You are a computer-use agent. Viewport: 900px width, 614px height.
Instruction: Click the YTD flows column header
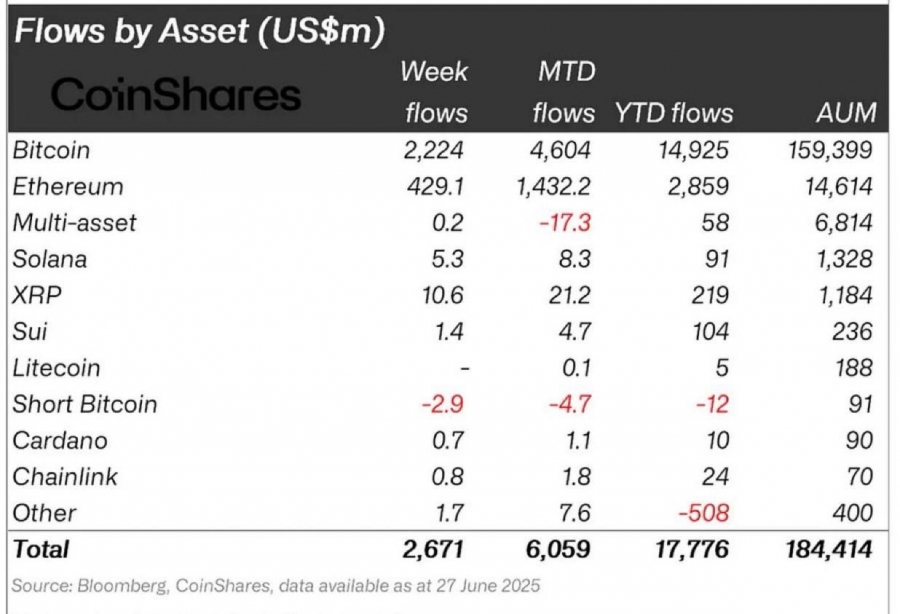[x=674, y=113]
